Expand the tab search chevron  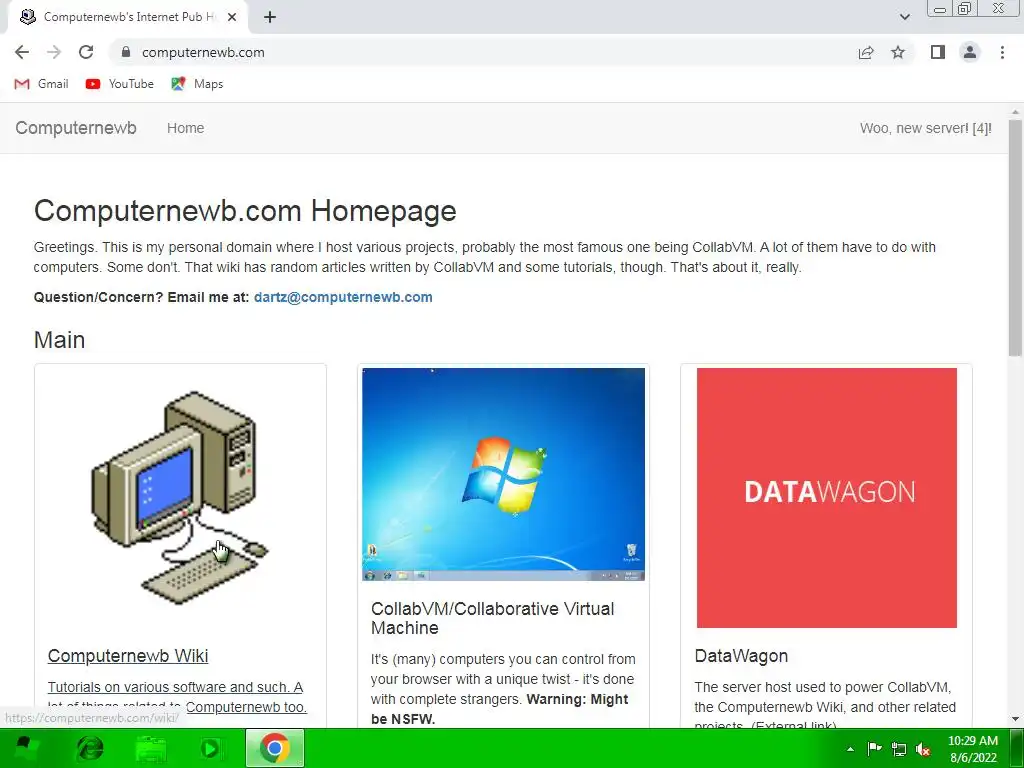click(x=904, y=17)
